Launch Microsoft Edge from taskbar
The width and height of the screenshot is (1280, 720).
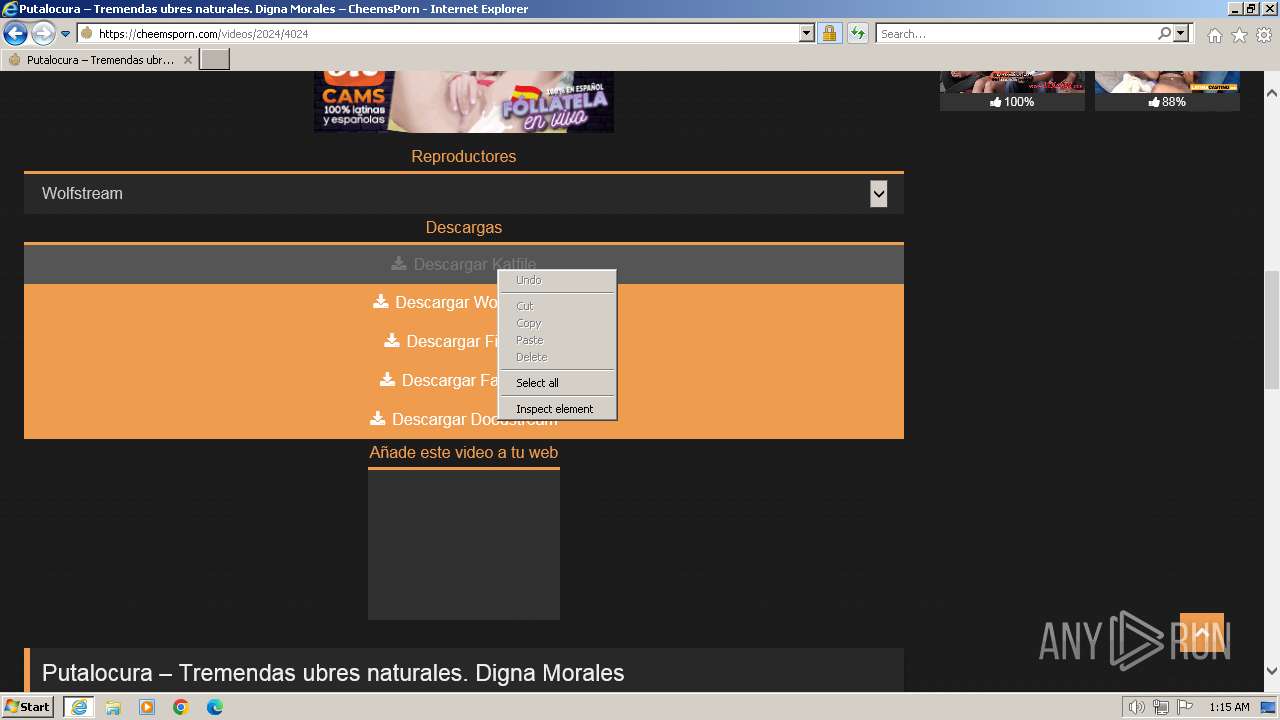tap(215, 707)
